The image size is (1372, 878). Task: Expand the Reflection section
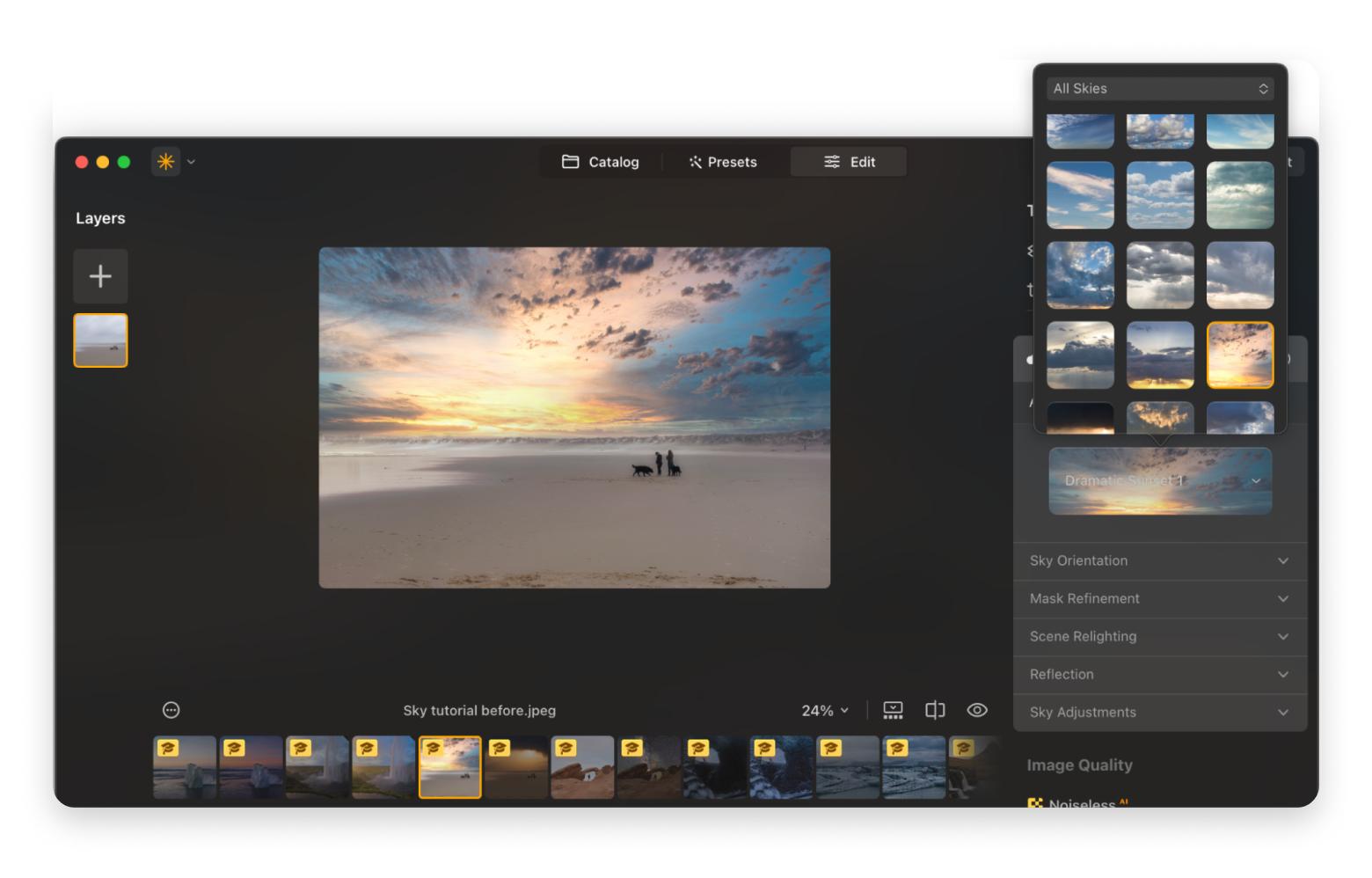pos(1159,675)
